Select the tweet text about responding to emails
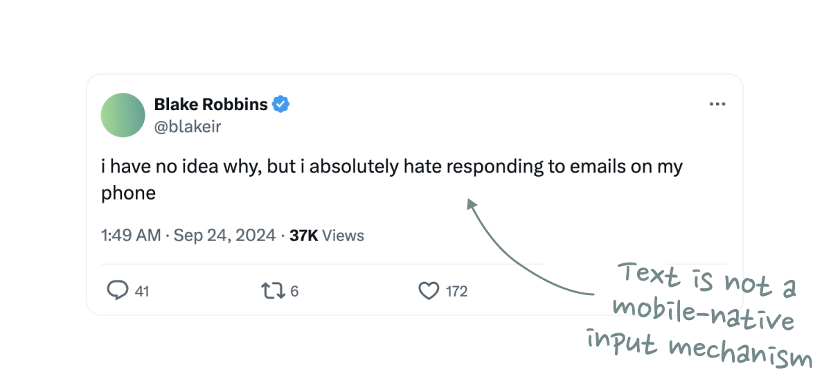This screenshot has height=388, width=832. [392, 180]
